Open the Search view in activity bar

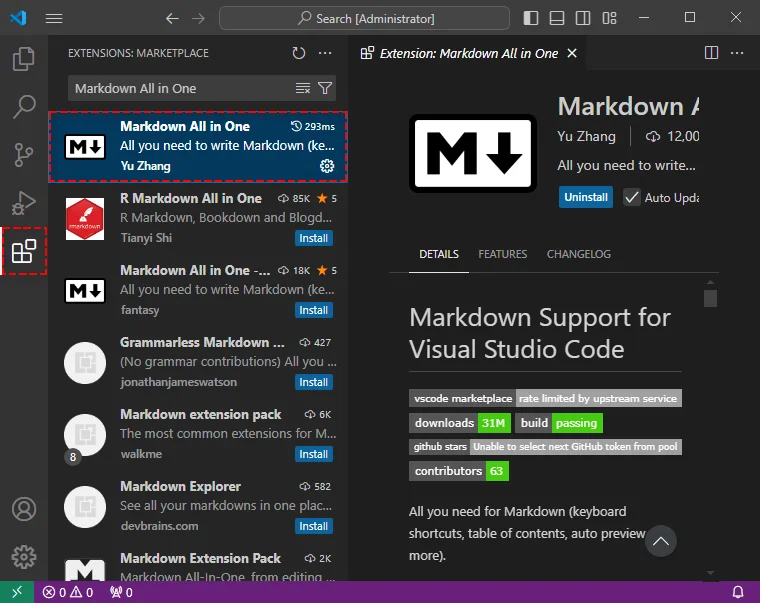click(23, 107)
